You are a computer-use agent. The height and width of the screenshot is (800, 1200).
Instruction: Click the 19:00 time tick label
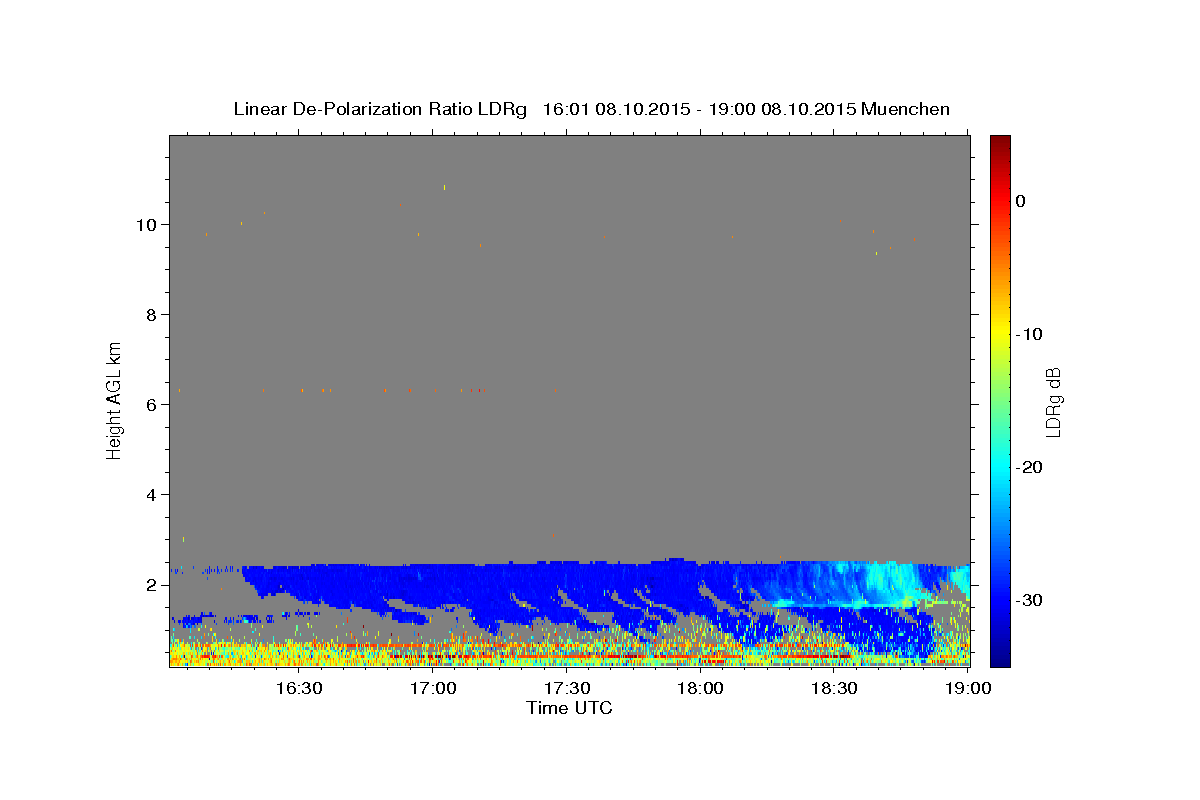[968, 688]
